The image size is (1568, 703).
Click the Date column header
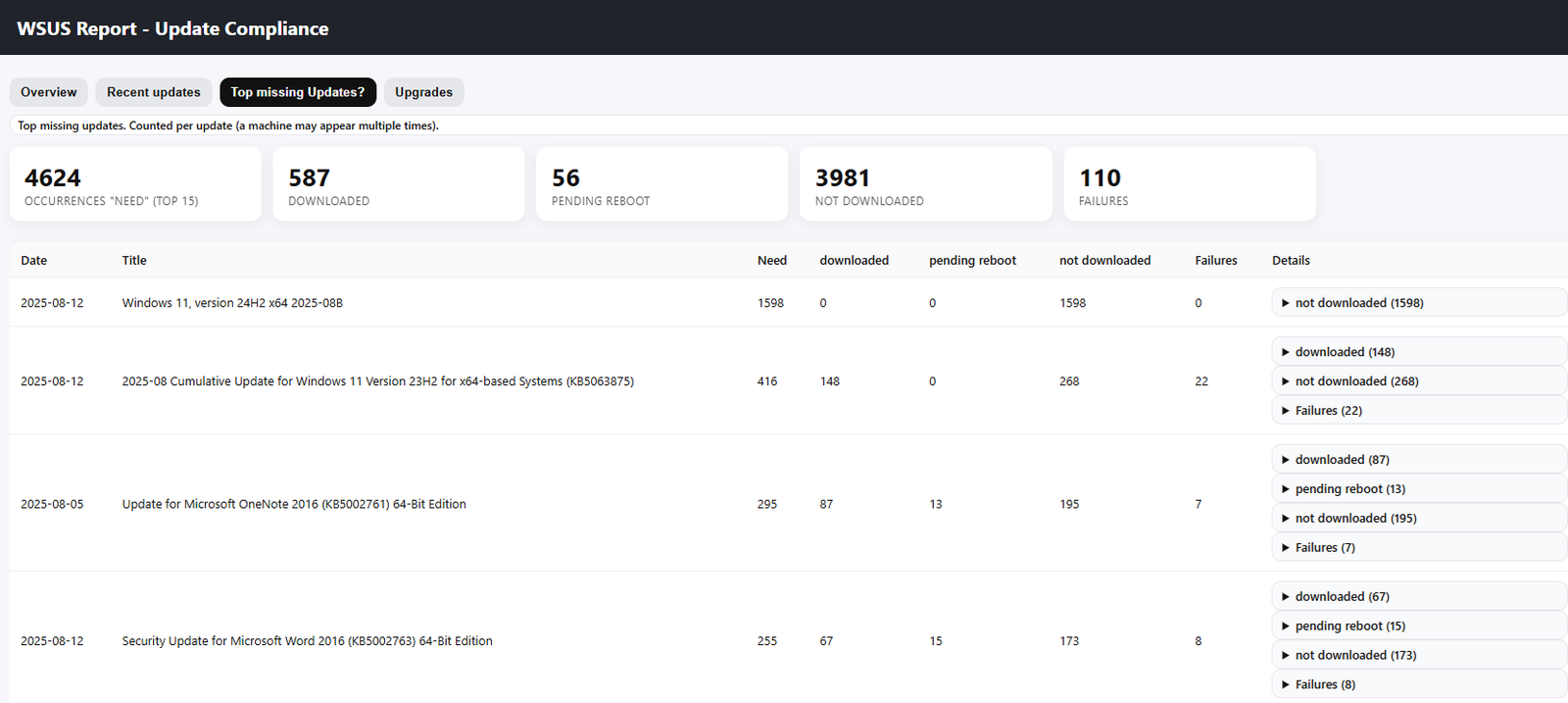coord(34,261)
